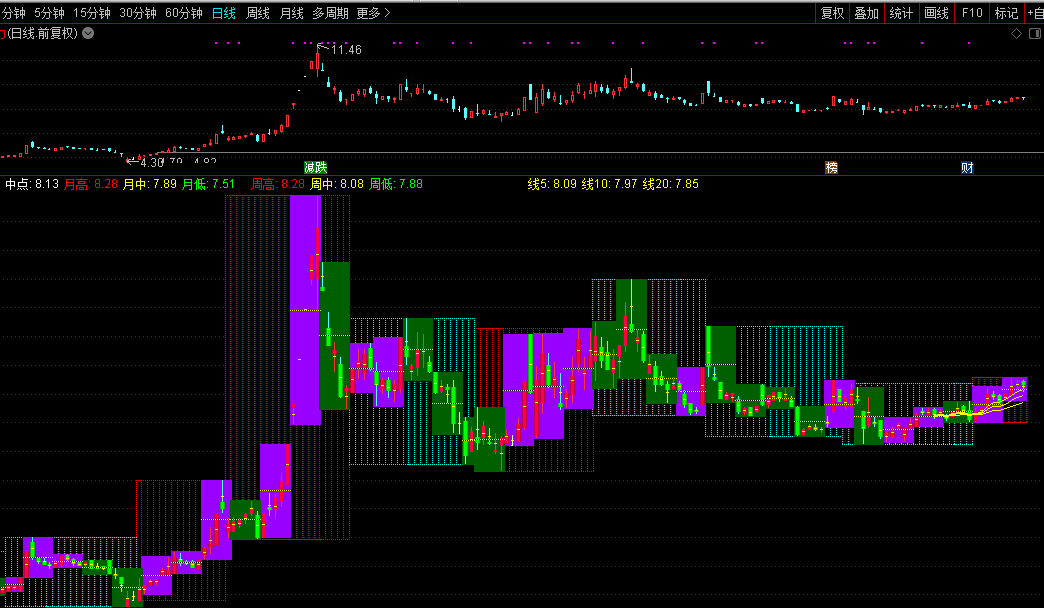Click the 复权 button in toolbar

pyautogui.click(x=832, y=13)
